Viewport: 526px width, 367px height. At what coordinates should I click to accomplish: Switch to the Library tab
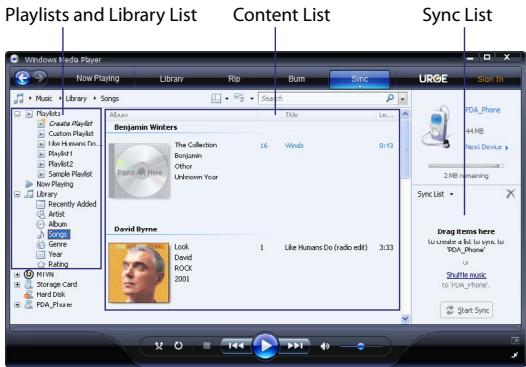point(171,79)
